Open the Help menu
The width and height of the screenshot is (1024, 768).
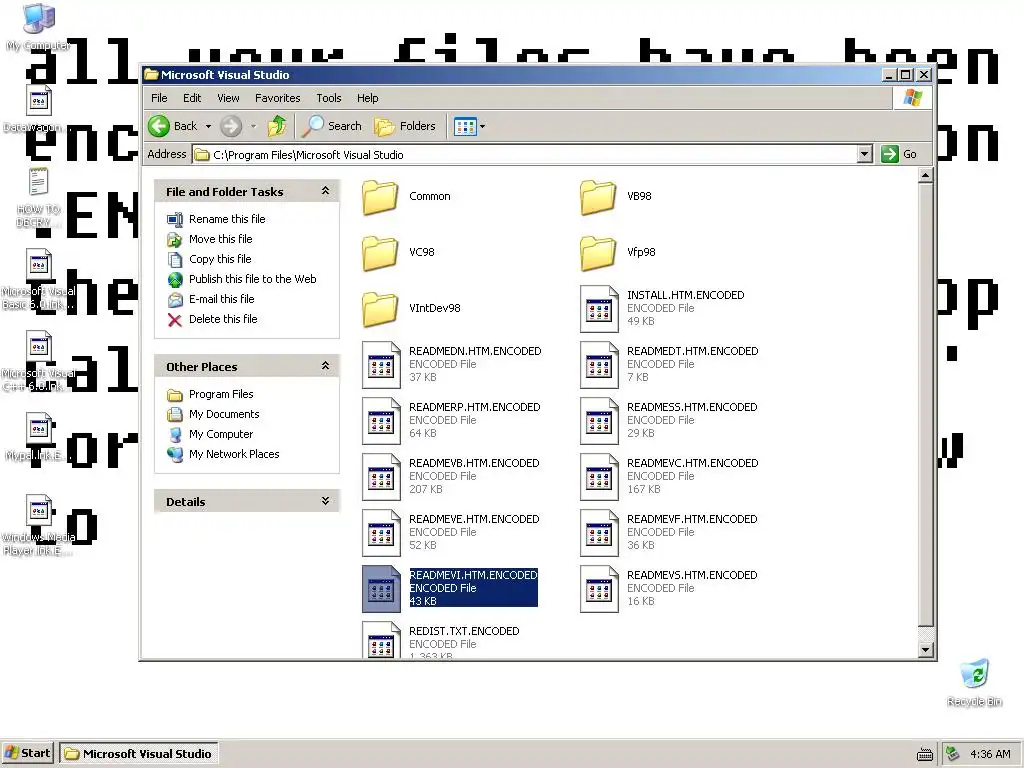click(x=368, y=98)
